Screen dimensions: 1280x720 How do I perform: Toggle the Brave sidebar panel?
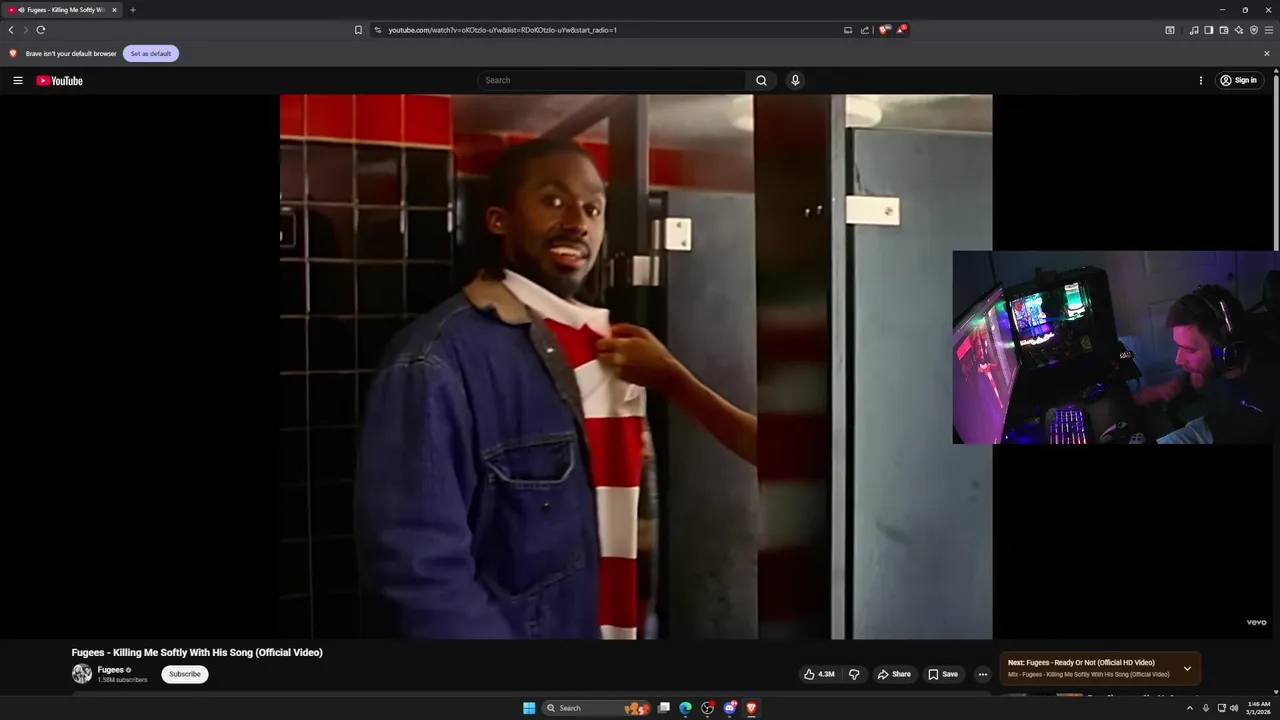(1209, 30)
